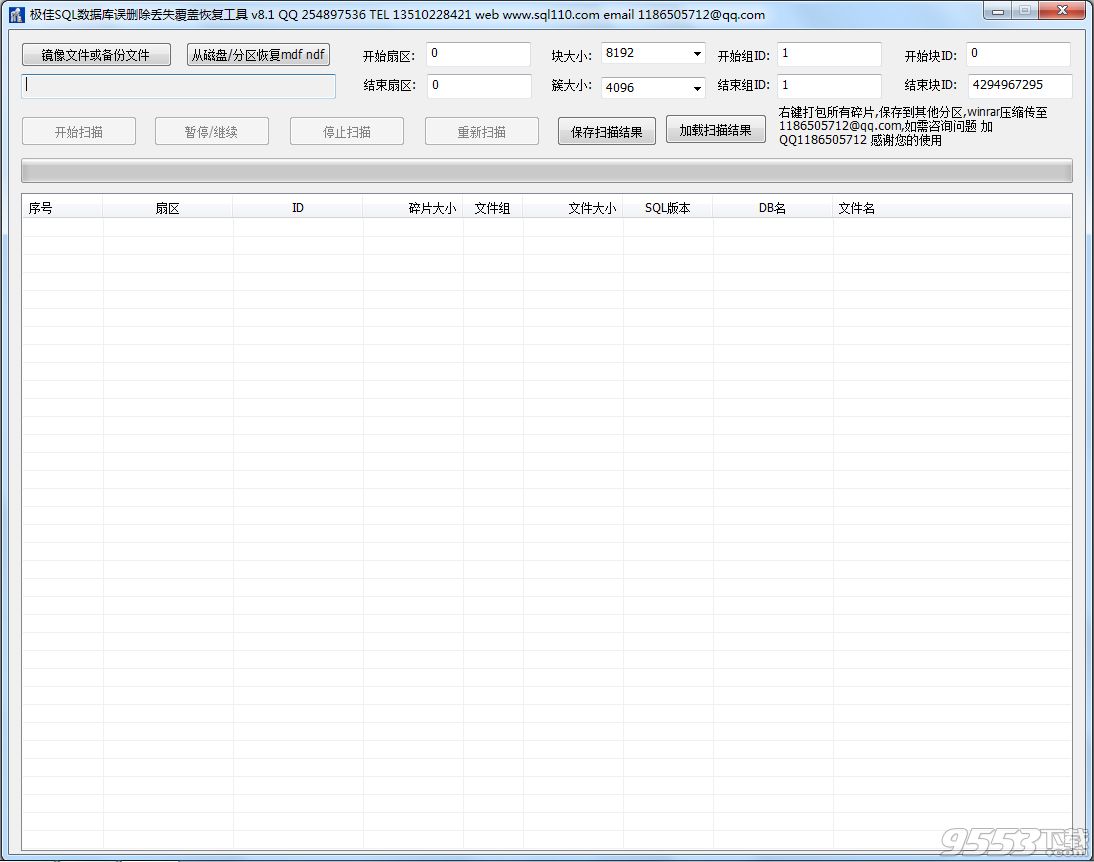Restart scanning via the 重新扫描 button
The width and height of the screenshot is (1094, 862).
click(481, 131)
